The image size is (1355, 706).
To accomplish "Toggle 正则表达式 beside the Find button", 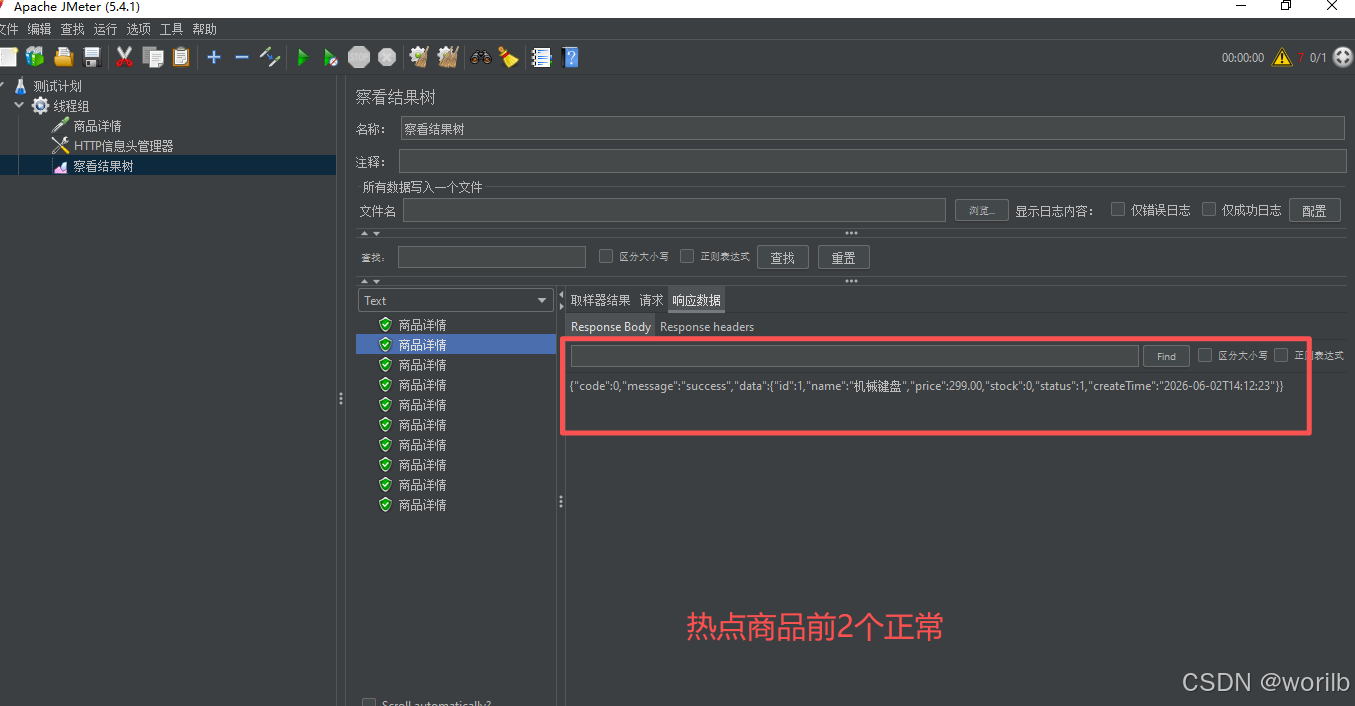I will point(1281,355).
